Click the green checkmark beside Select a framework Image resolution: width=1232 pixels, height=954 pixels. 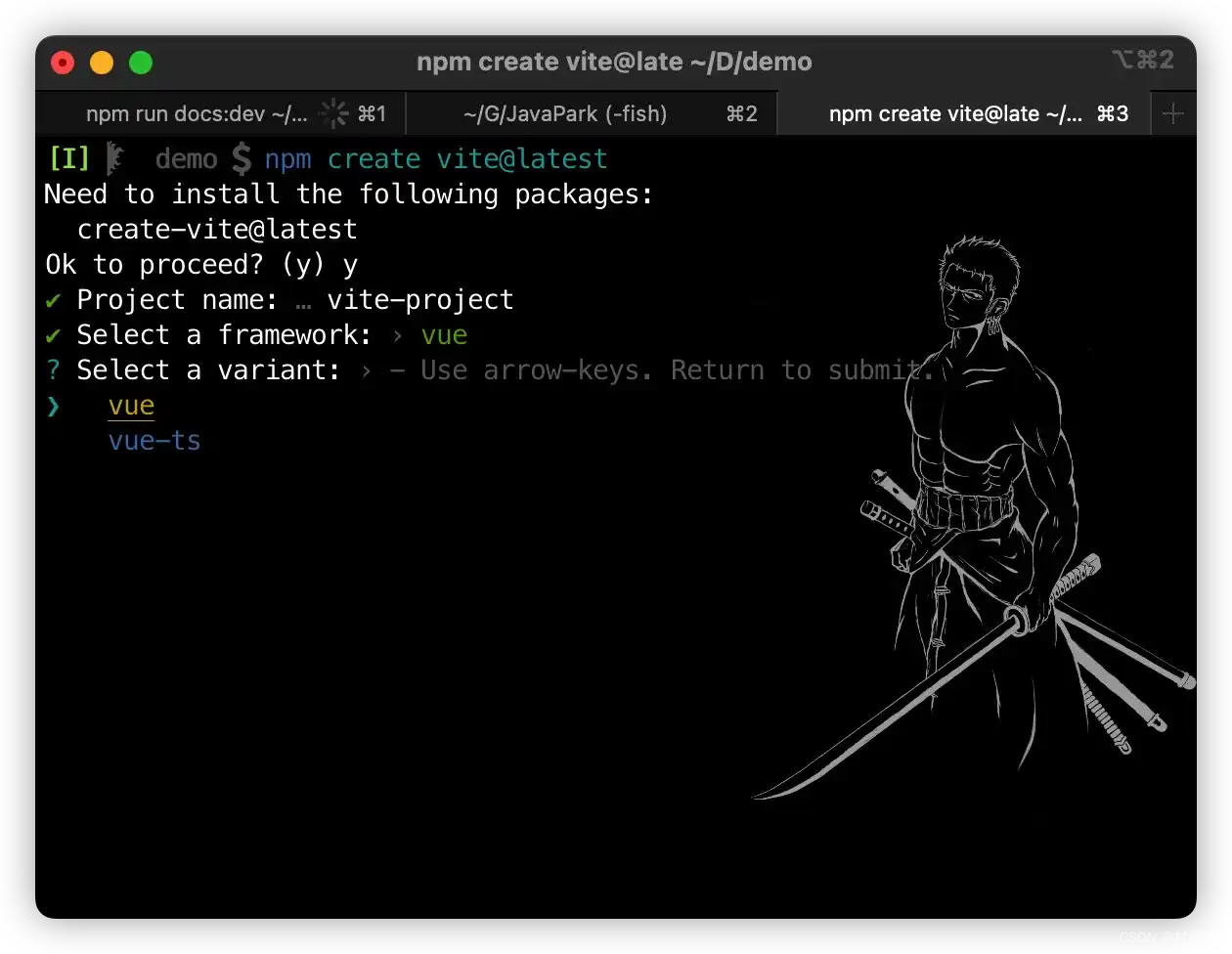click(x=53, y=335)
